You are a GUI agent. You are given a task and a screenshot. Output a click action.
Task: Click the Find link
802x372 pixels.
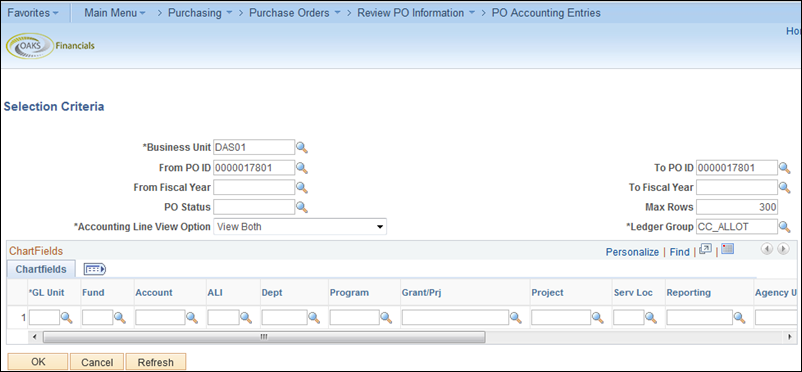click(679, 252)
